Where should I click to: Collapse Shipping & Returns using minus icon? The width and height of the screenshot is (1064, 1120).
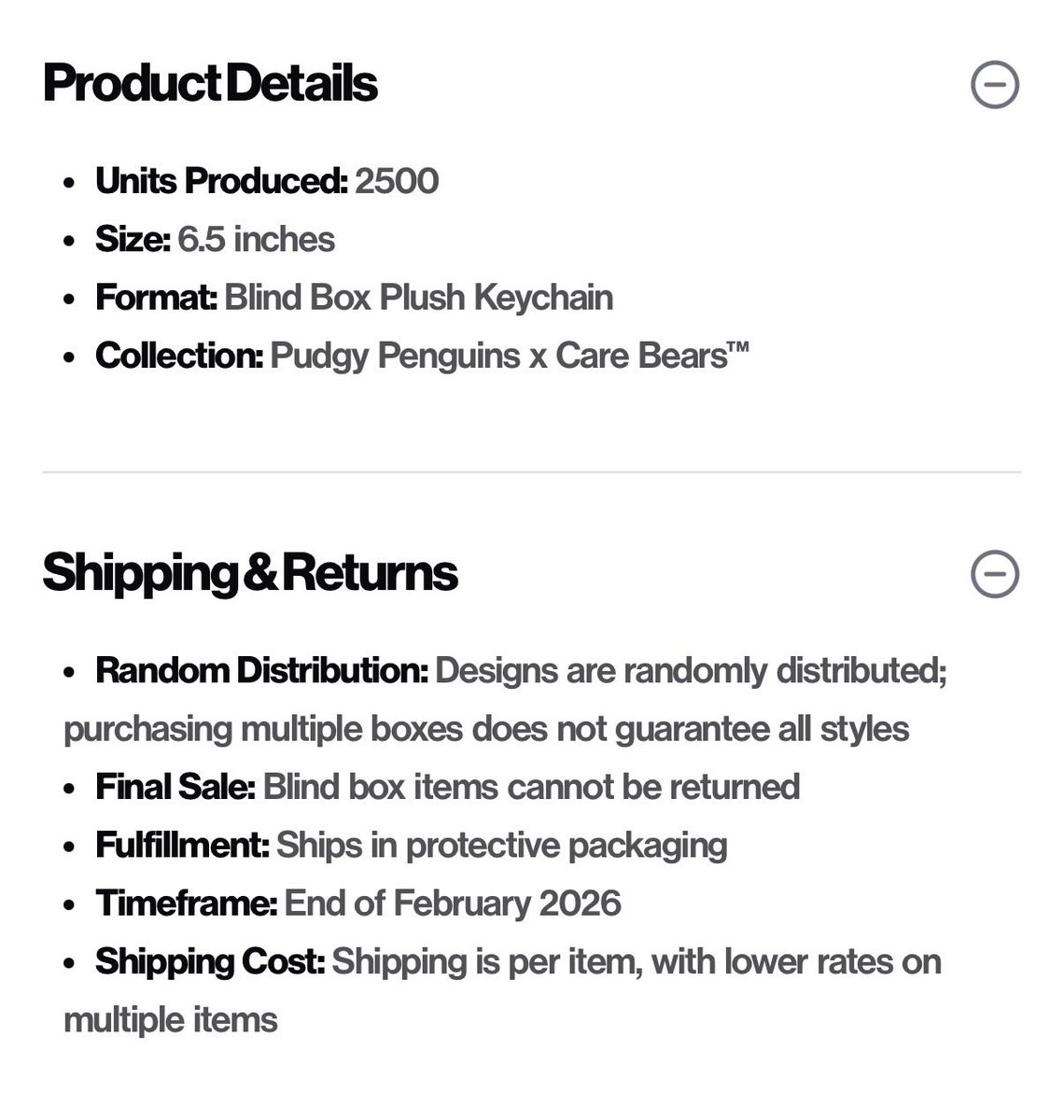[995, 574]
